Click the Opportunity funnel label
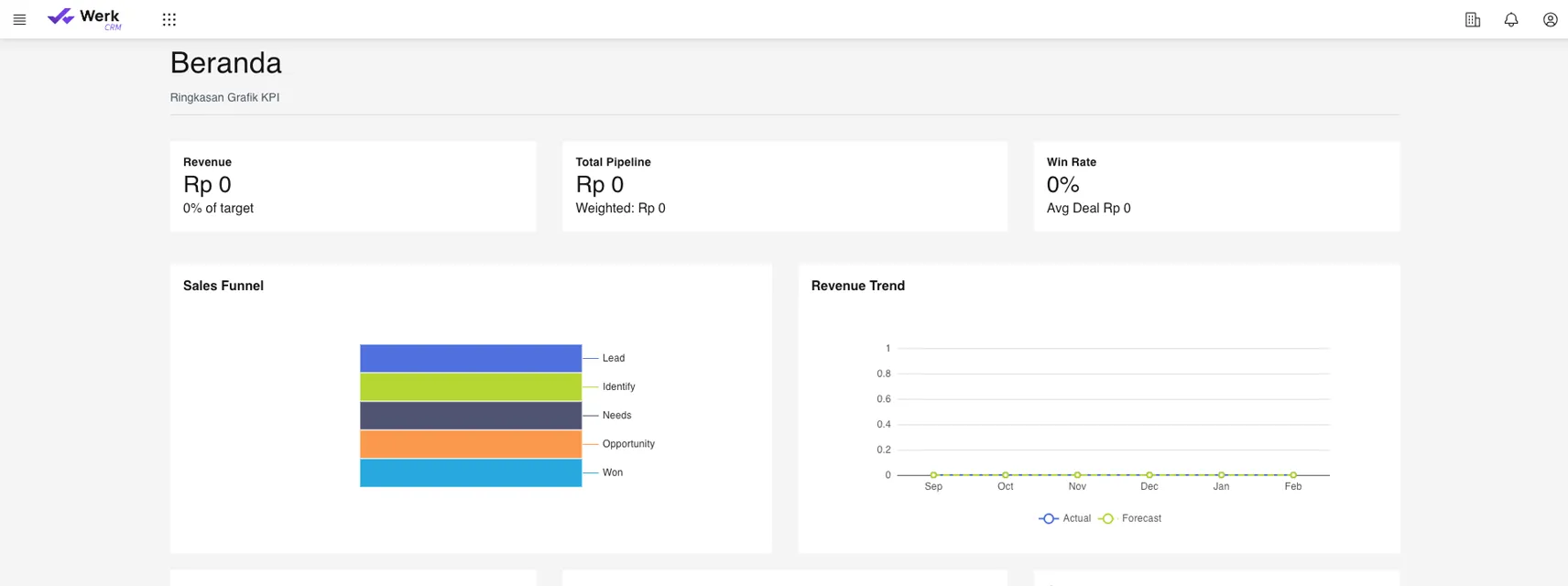 [628, 444]
